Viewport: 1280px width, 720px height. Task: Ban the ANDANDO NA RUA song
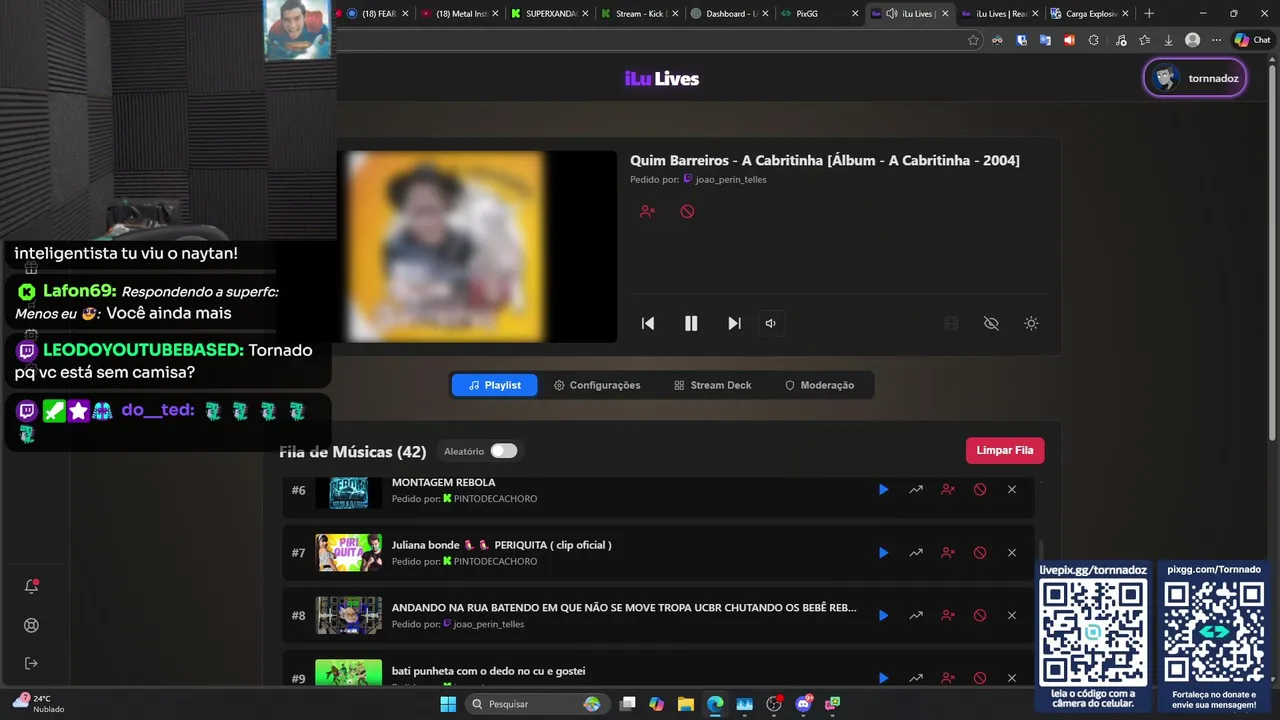[x=980, y=616]
